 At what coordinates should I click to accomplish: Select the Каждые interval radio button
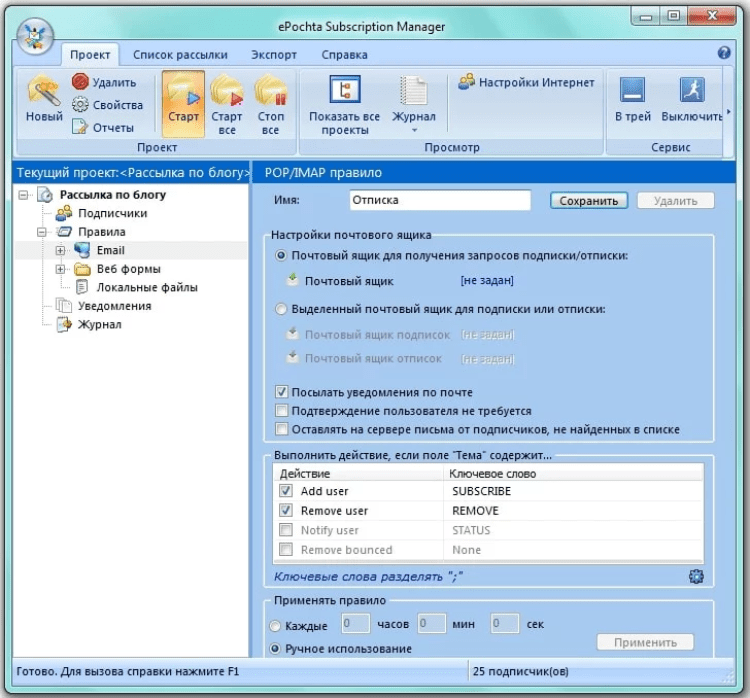pyautogui.click(x=275, y=625)
